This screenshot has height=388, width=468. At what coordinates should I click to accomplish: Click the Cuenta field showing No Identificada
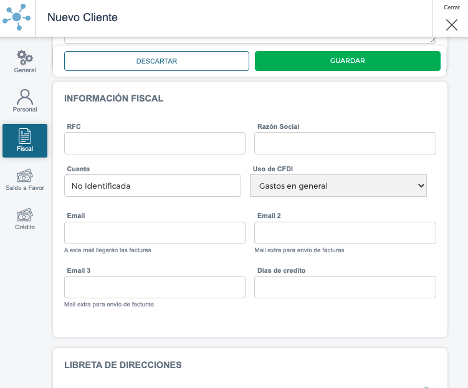152,186
